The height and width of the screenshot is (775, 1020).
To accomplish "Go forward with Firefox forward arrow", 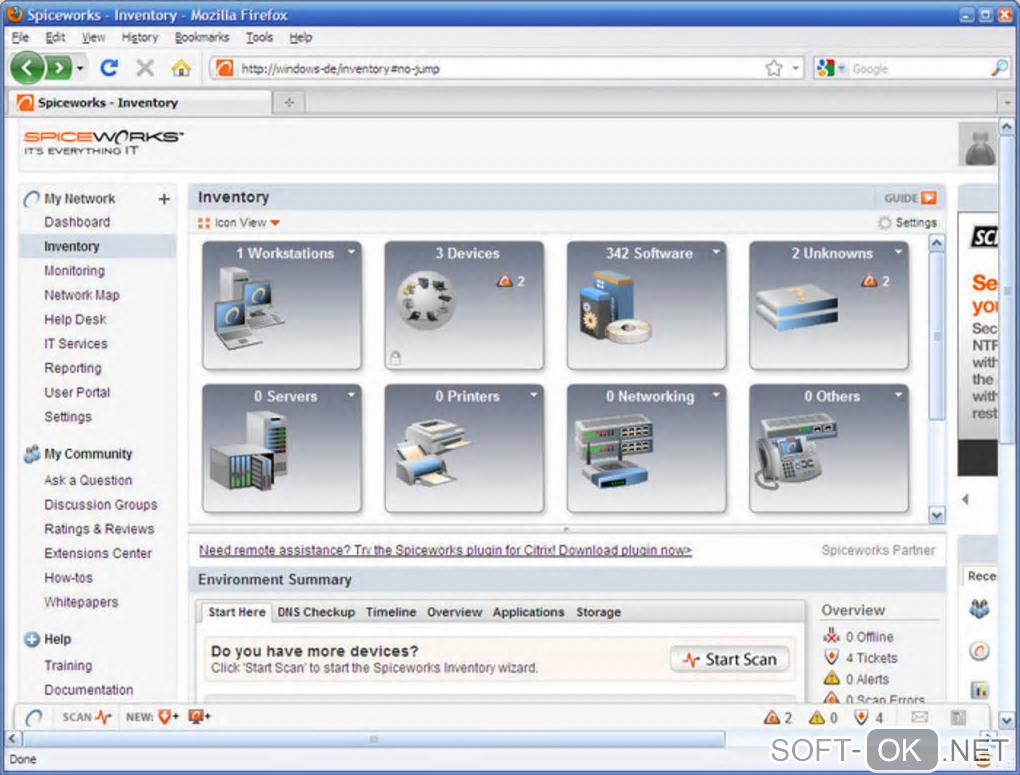I will [59, 68].
